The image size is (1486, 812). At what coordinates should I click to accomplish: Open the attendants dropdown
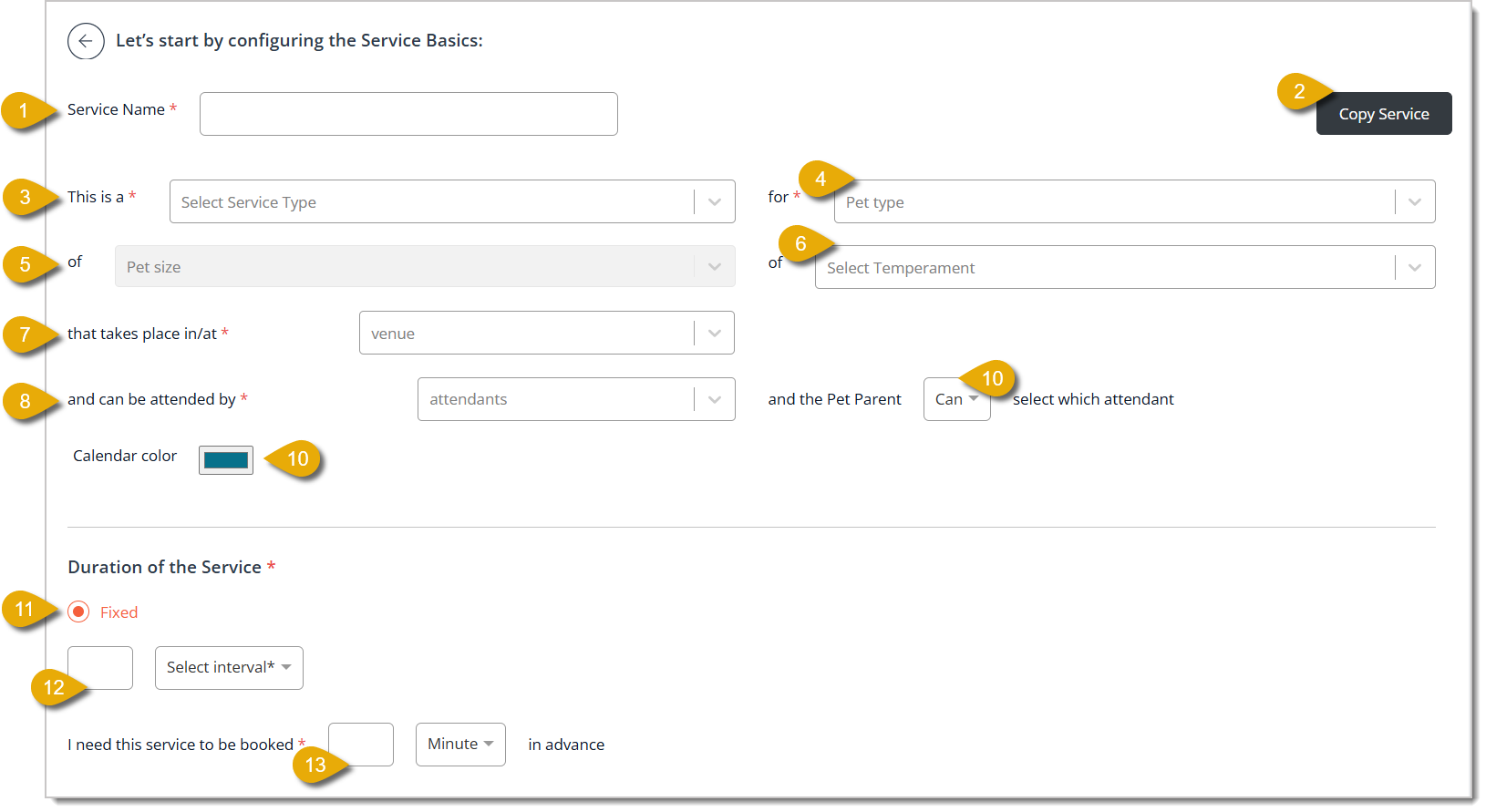576,399
